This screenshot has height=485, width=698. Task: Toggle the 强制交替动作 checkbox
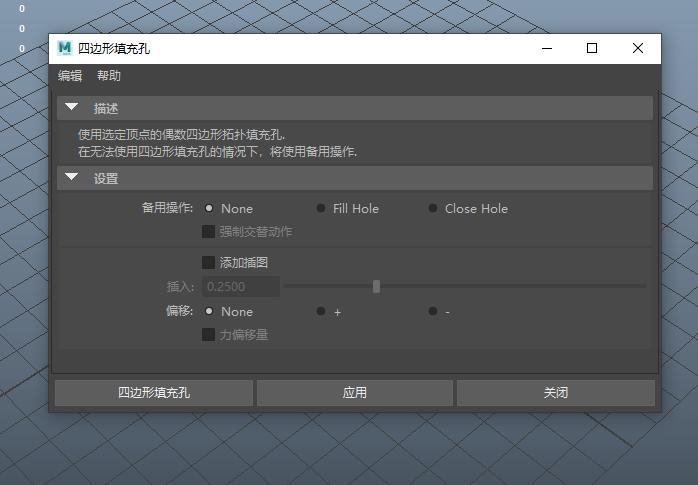(209, 232)
